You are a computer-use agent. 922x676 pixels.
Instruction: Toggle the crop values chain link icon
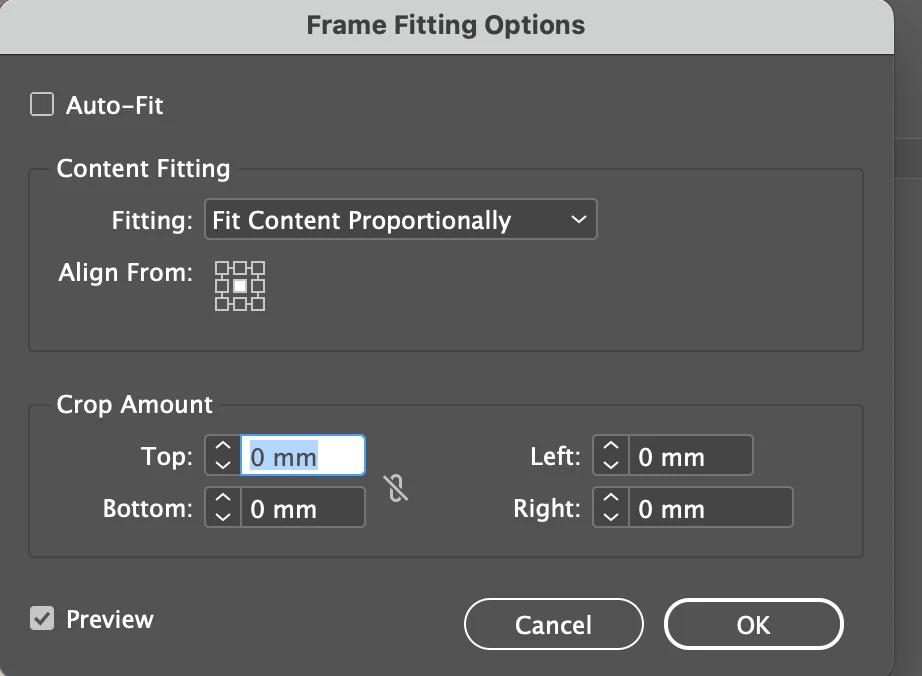click(x=397, y=486)
